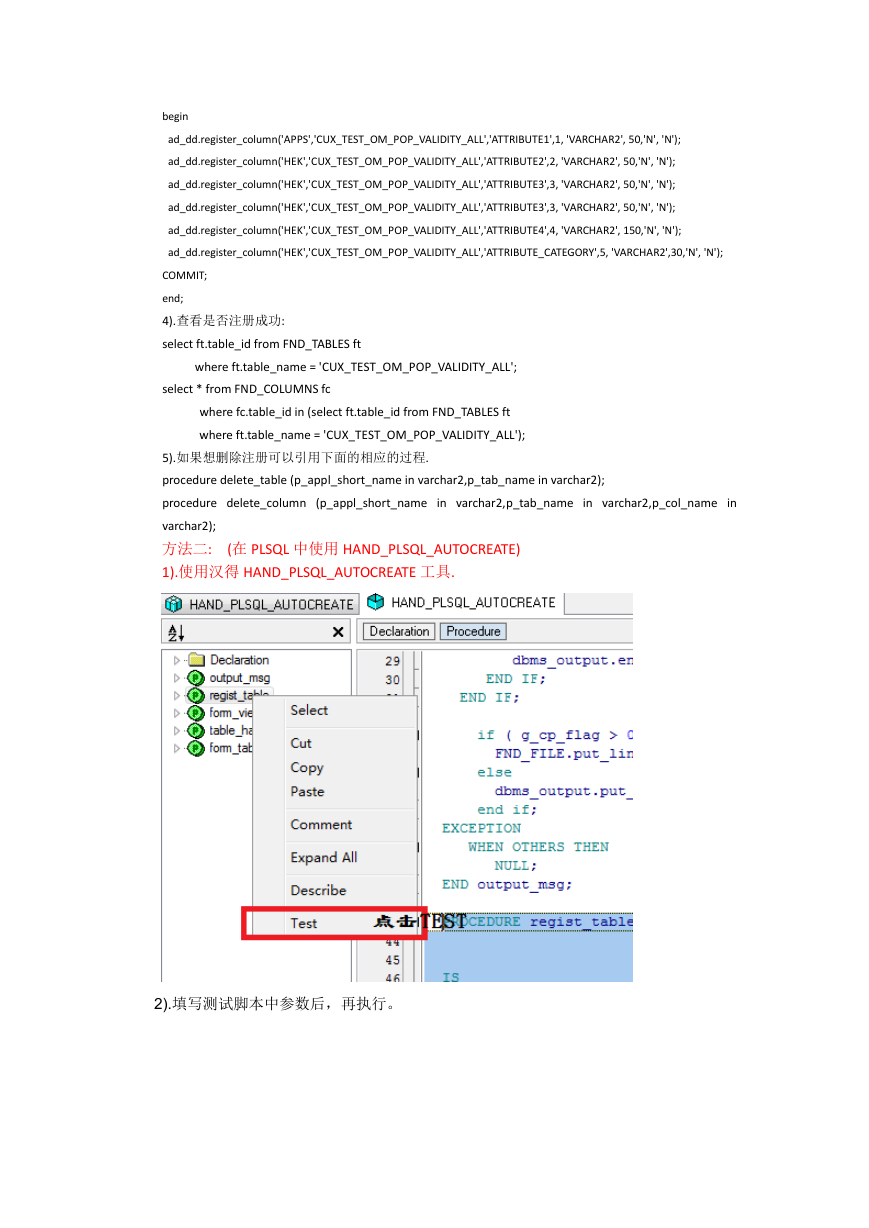This screenshot has height=1228, width=869.
Task: Choose Test from the context menu
Action: coord(335,923)
